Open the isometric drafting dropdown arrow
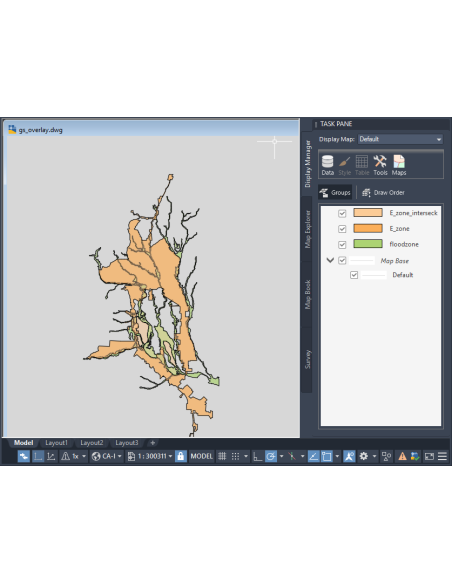The width and height of the screenshot is (452, 584). pyautogui.click(x=302, y=456)
